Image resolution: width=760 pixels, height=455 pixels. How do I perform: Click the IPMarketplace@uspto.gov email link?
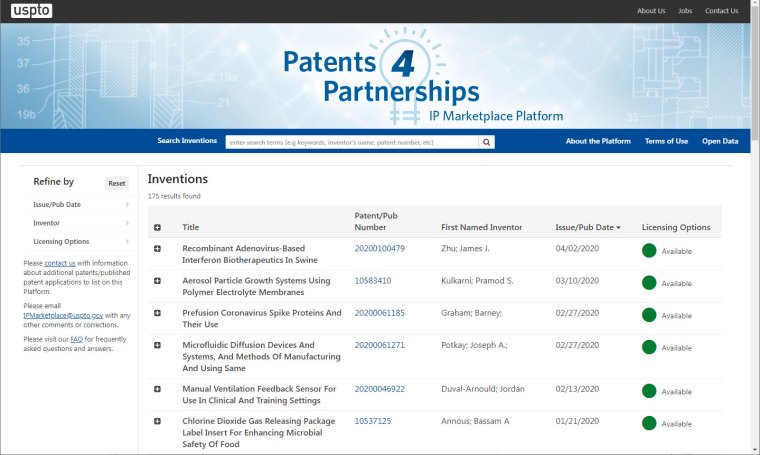coord(63,315)
